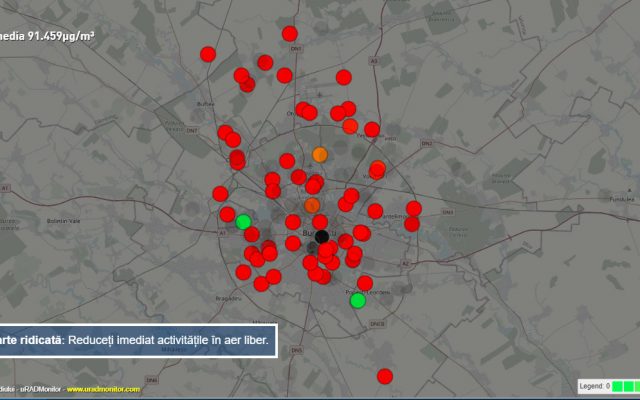
Task: Click the upper easternmost red marker near Pantelimon
Action: 413,209
